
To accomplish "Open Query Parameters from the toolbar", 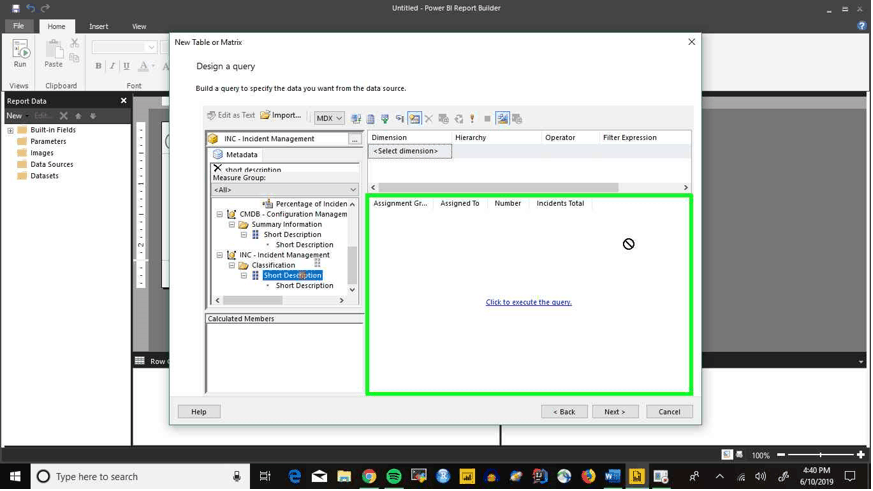I will (x=444, y=119).
